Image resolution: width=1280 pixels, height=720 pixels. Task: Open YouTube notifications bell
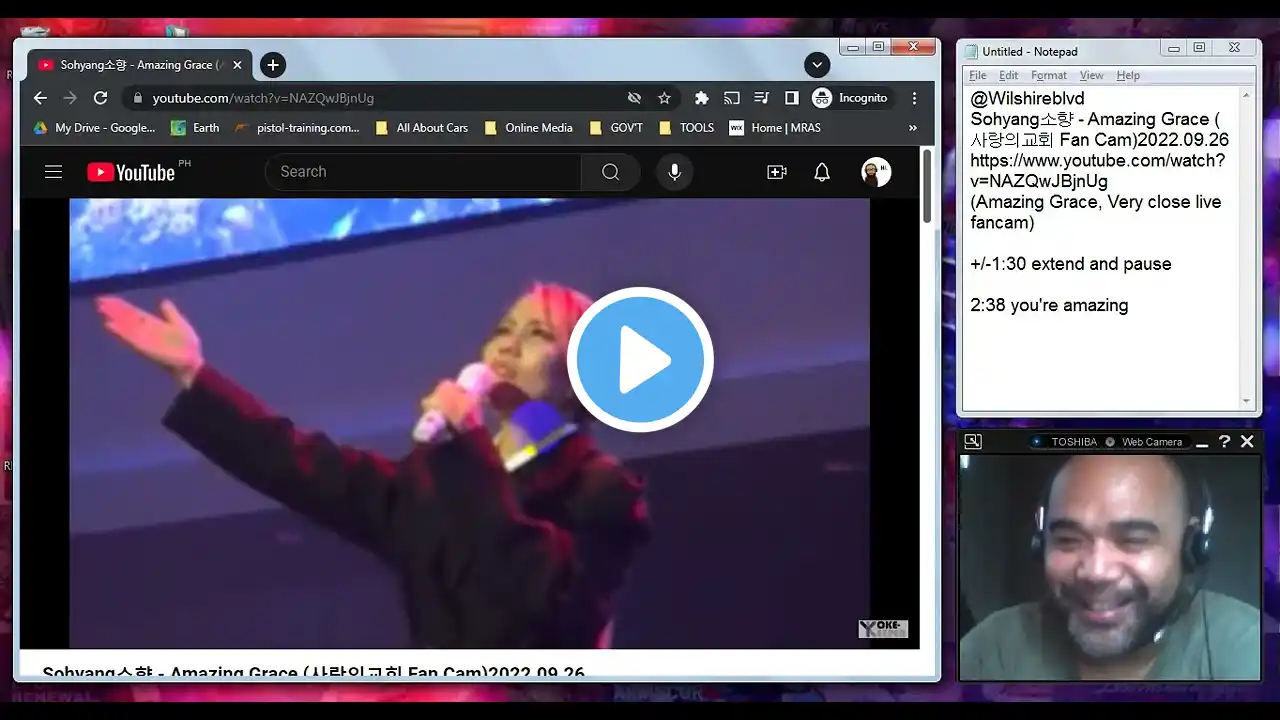(822, 172)
